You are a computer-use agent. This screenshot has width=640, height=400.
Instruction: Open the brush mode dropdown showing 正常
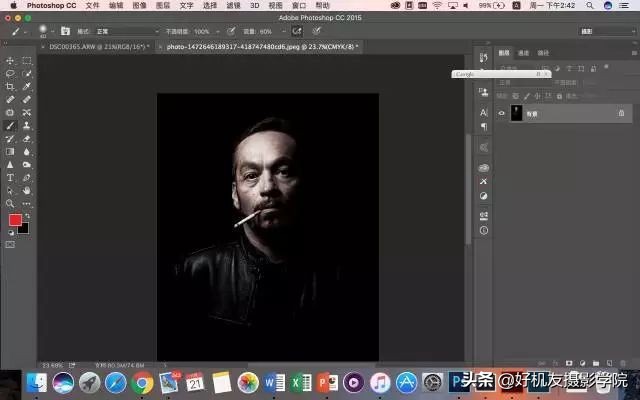pos(128,31)
